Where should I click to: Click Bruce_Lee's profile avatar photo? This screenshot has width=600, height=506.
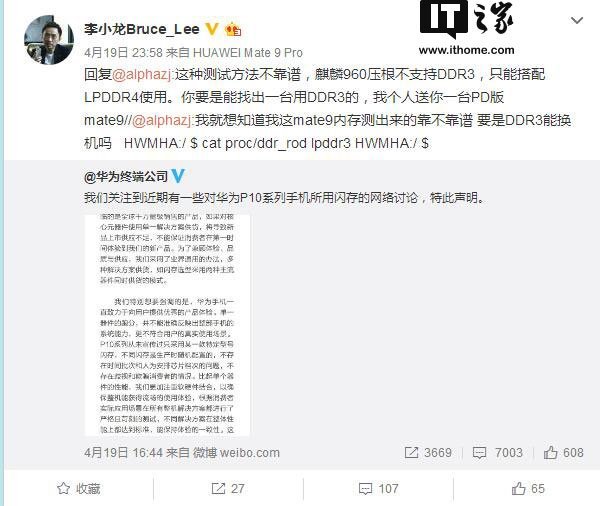pyautogui.click(x=49, y=40)
